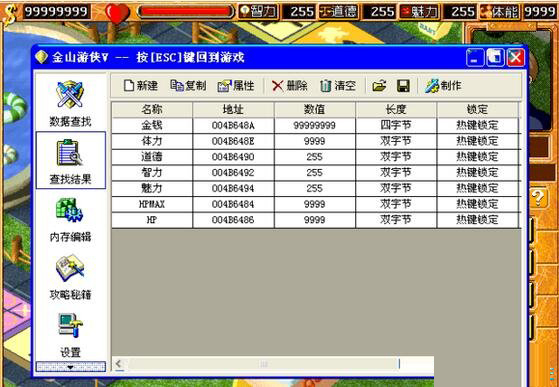Click the 魅力 stat label in game HUD
This screenshot has width=559, height=387.
(x=419, y=11)
